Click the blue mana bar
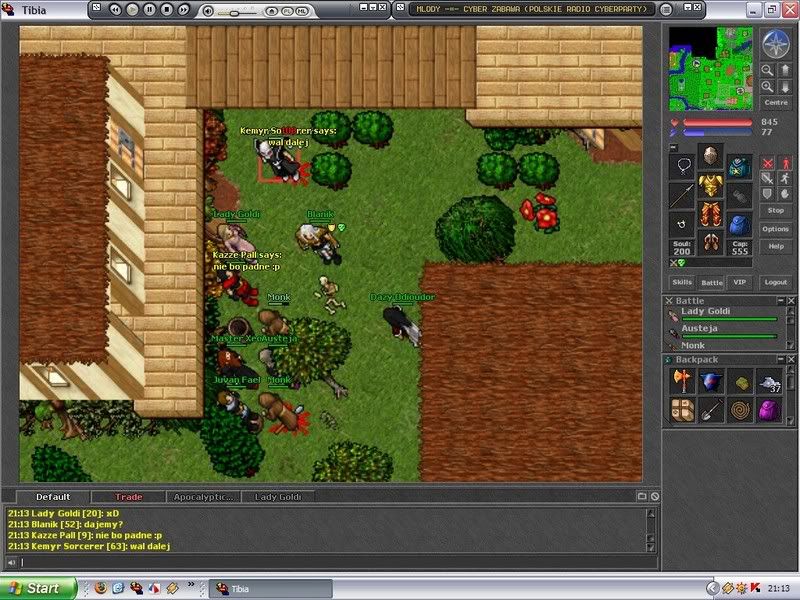The image size is (800, 600). click(x=717, y=133)
